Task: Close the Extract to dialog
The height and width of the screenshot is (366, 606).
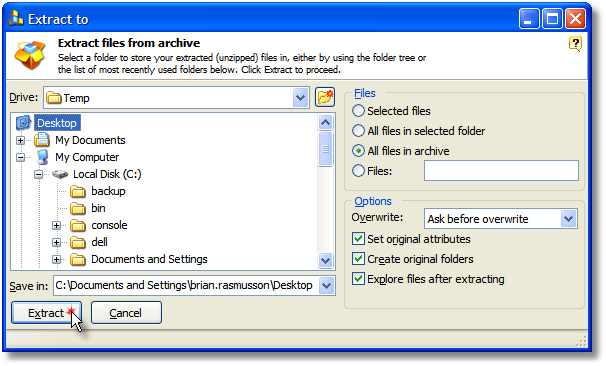Action: pos(575,19)
